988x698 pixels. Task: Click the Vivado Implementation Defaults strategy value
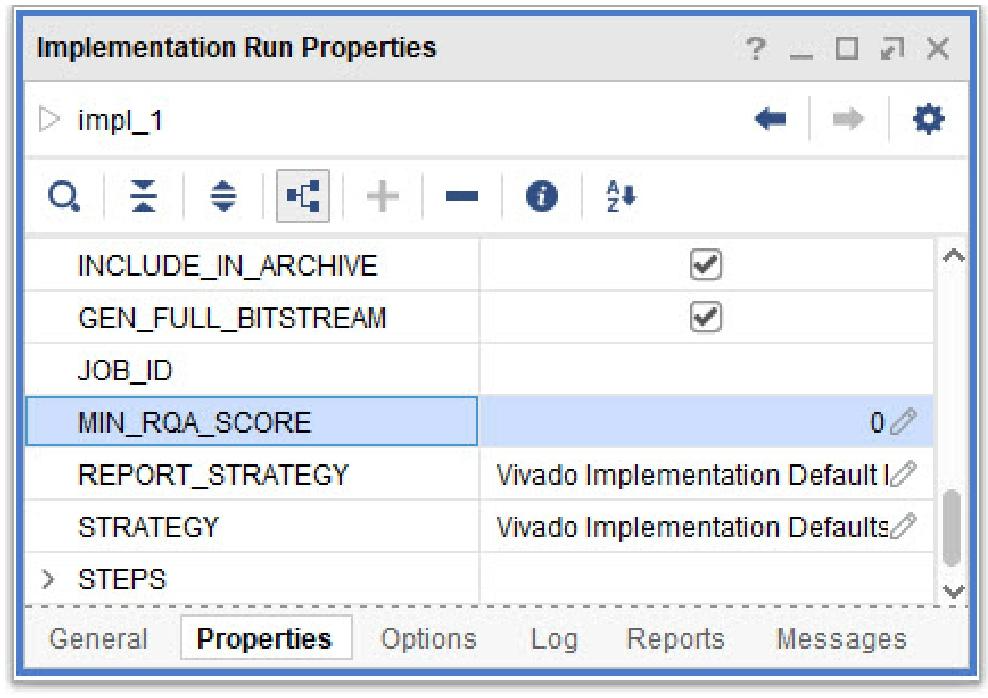(692, 527)
